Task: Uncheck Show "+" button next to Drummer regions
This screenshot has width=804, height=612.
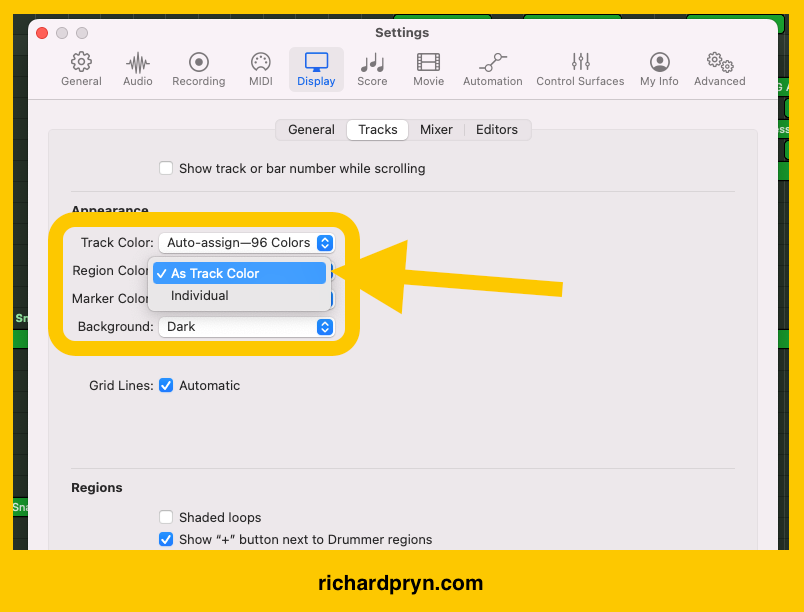Action: 166,539
